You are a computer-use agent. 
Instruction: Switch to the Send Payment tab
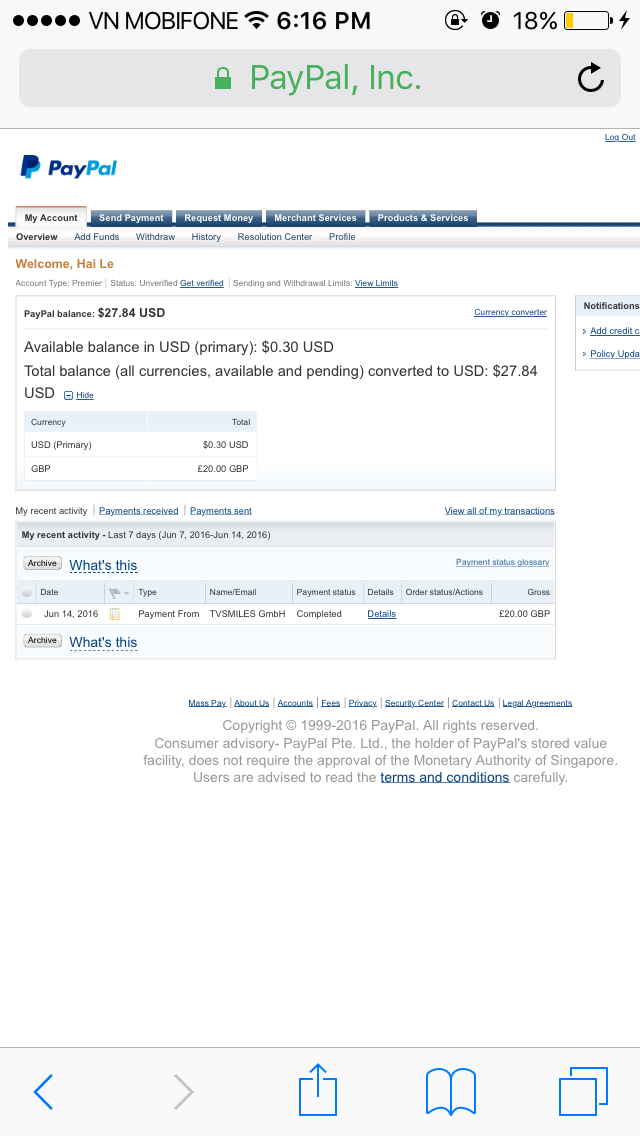point(131,218)
